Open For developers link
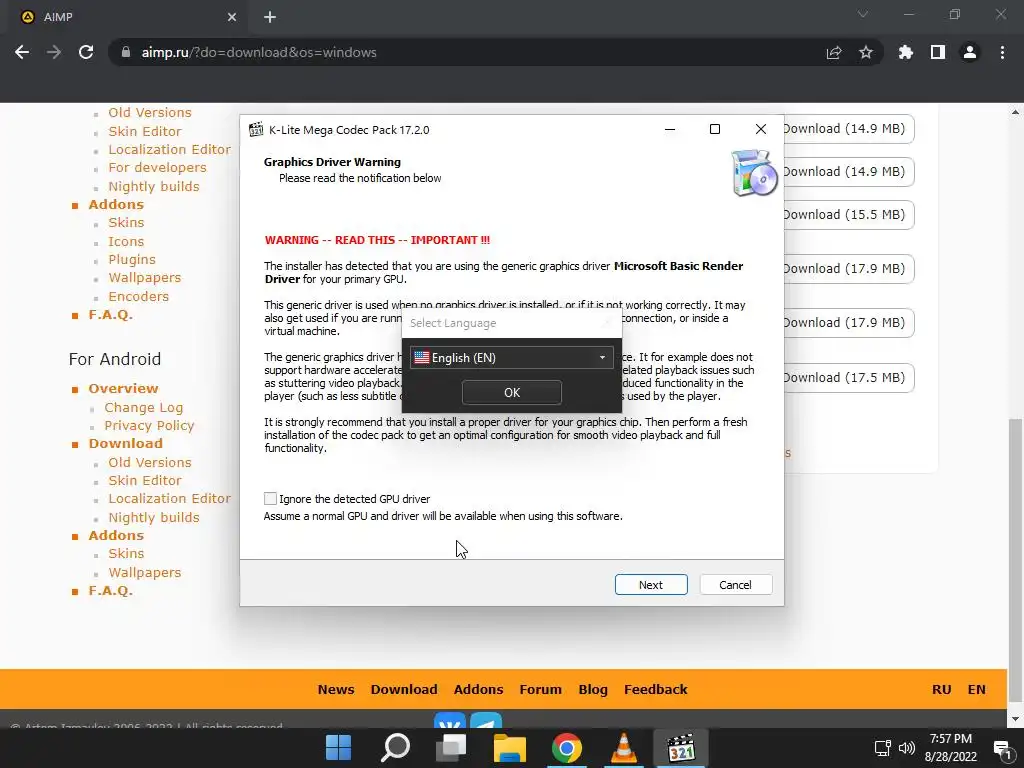 coord(157,168)
